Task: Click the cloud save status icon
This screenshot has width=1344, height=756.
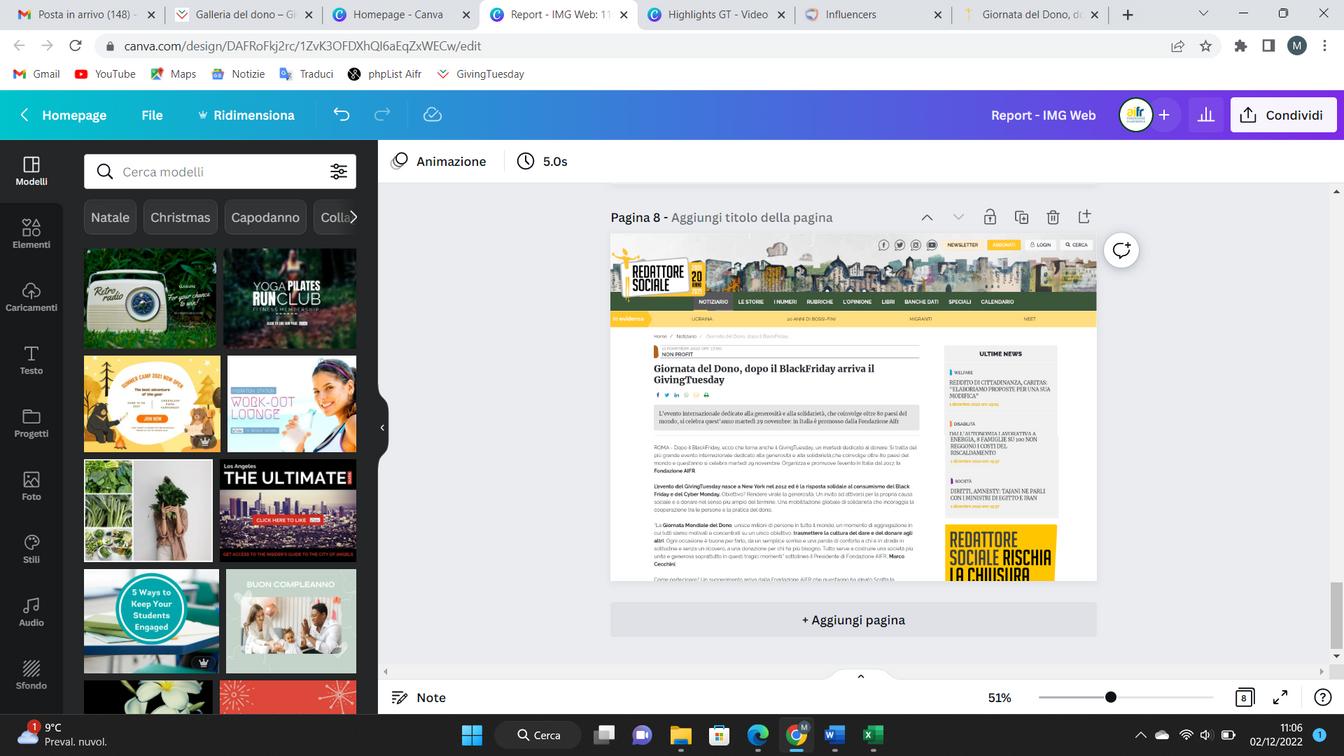Action: pyautogui.click(x=433, y=115)
